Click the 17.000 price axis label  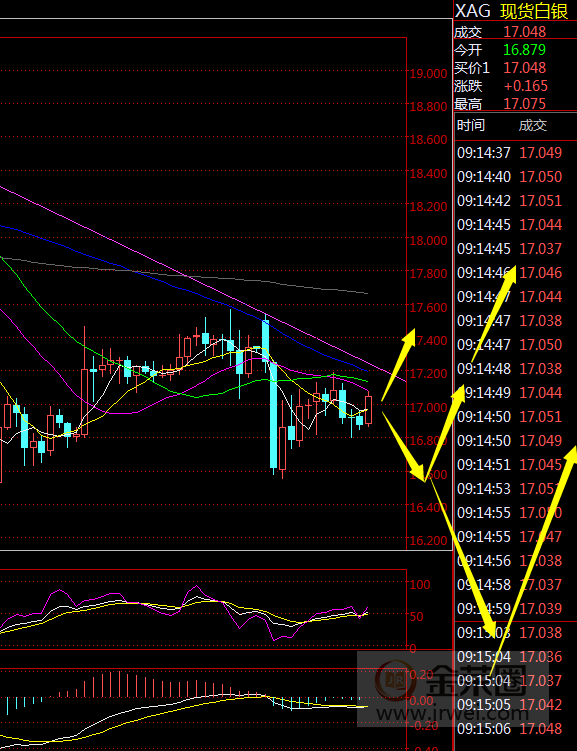[428, 407]
